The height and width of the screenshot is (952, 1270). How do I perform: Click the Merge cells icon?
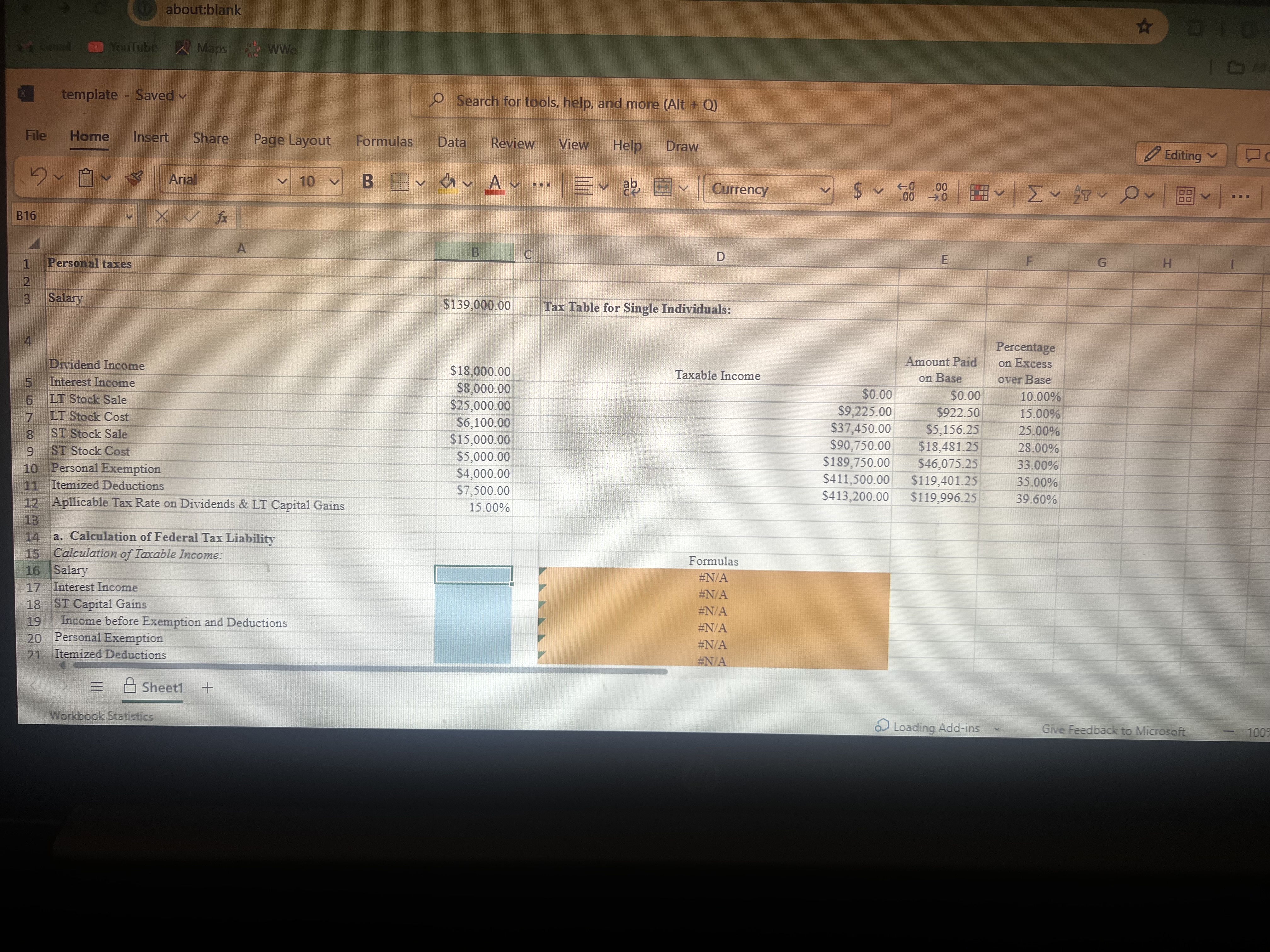coord(662,187)
